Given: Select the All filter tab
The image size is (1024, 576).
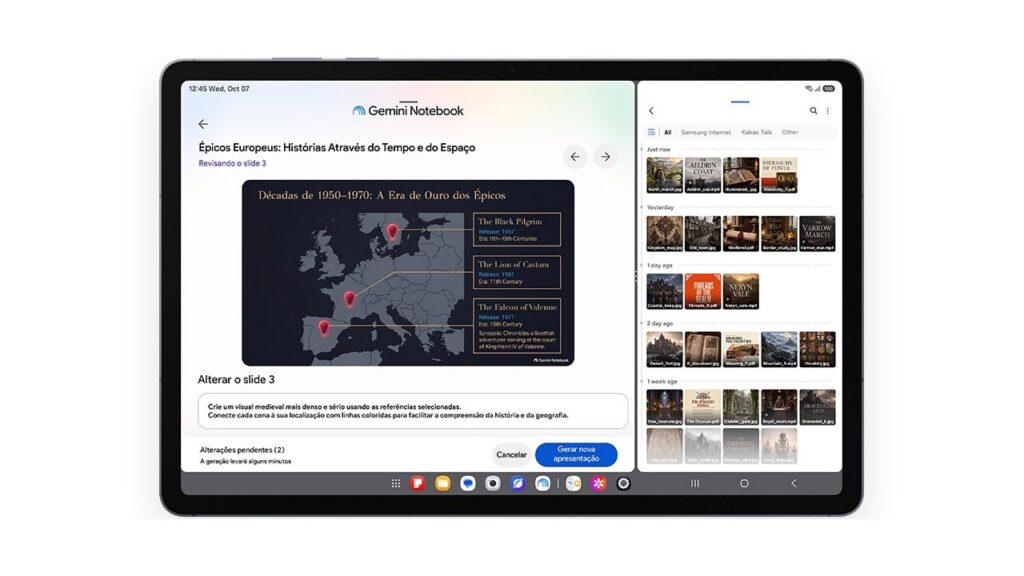Looking at the screenshot, I should 667,132.
